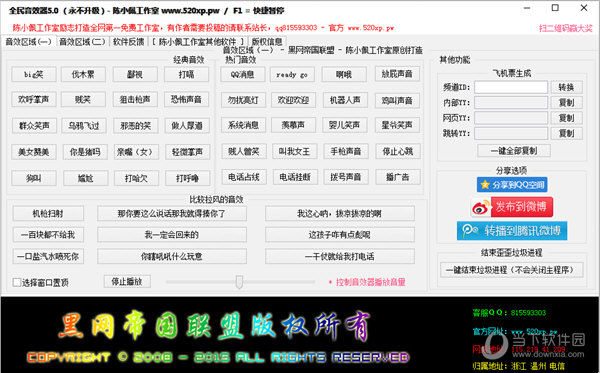Play the 做人厚道 sound effect
This screenshot has height=373, width=600.
click(x=187, y=125)
